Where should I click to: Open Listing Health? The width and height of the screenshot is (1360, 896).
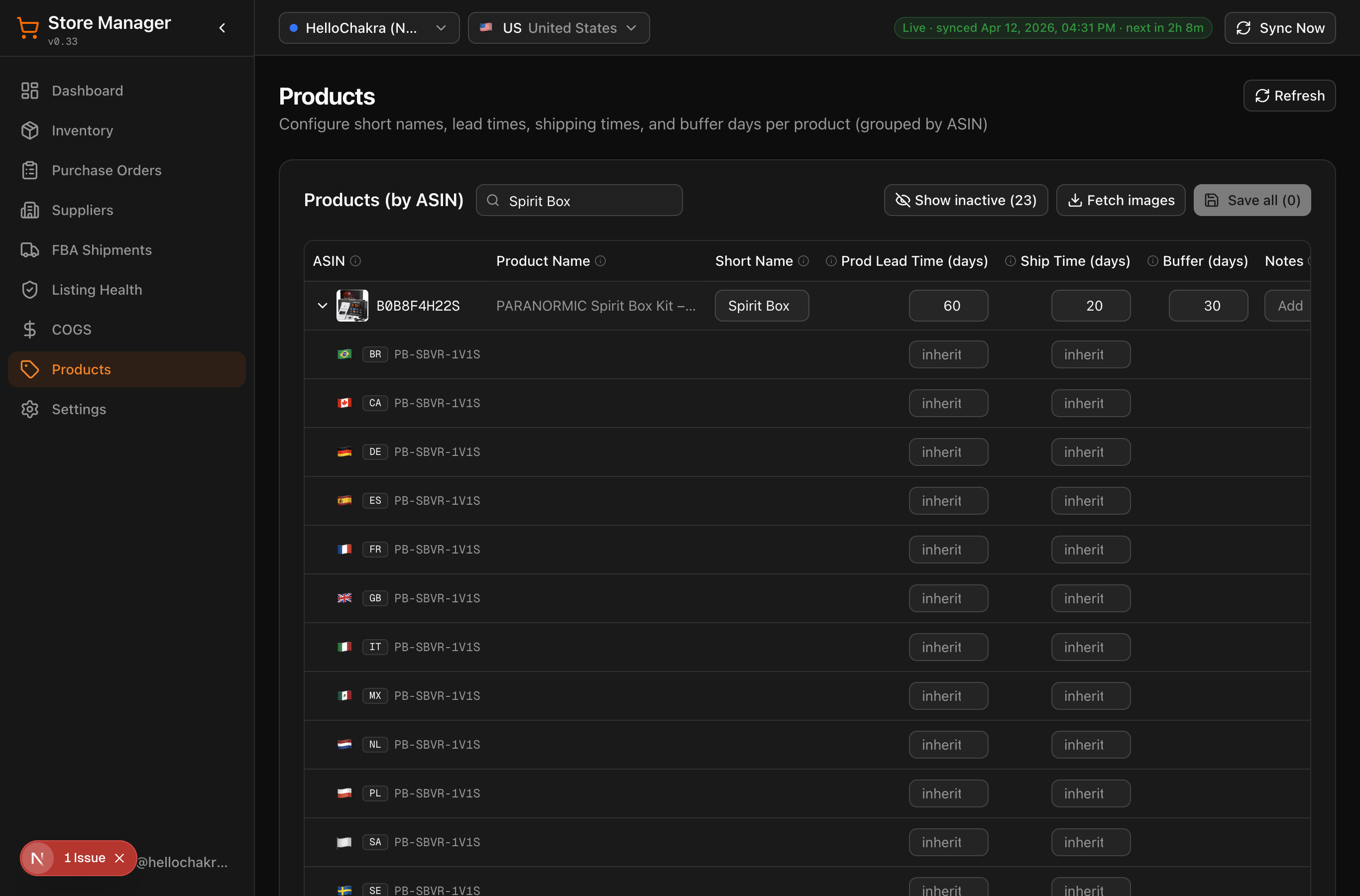click(127, 290)
